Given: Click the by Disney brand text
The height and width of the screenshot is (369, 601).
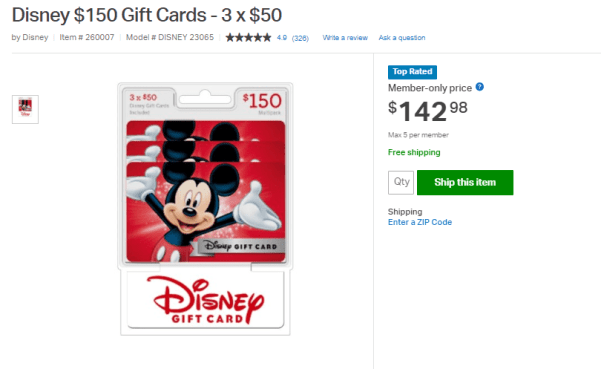Looking at the screenshot, I should click(30, 37).
